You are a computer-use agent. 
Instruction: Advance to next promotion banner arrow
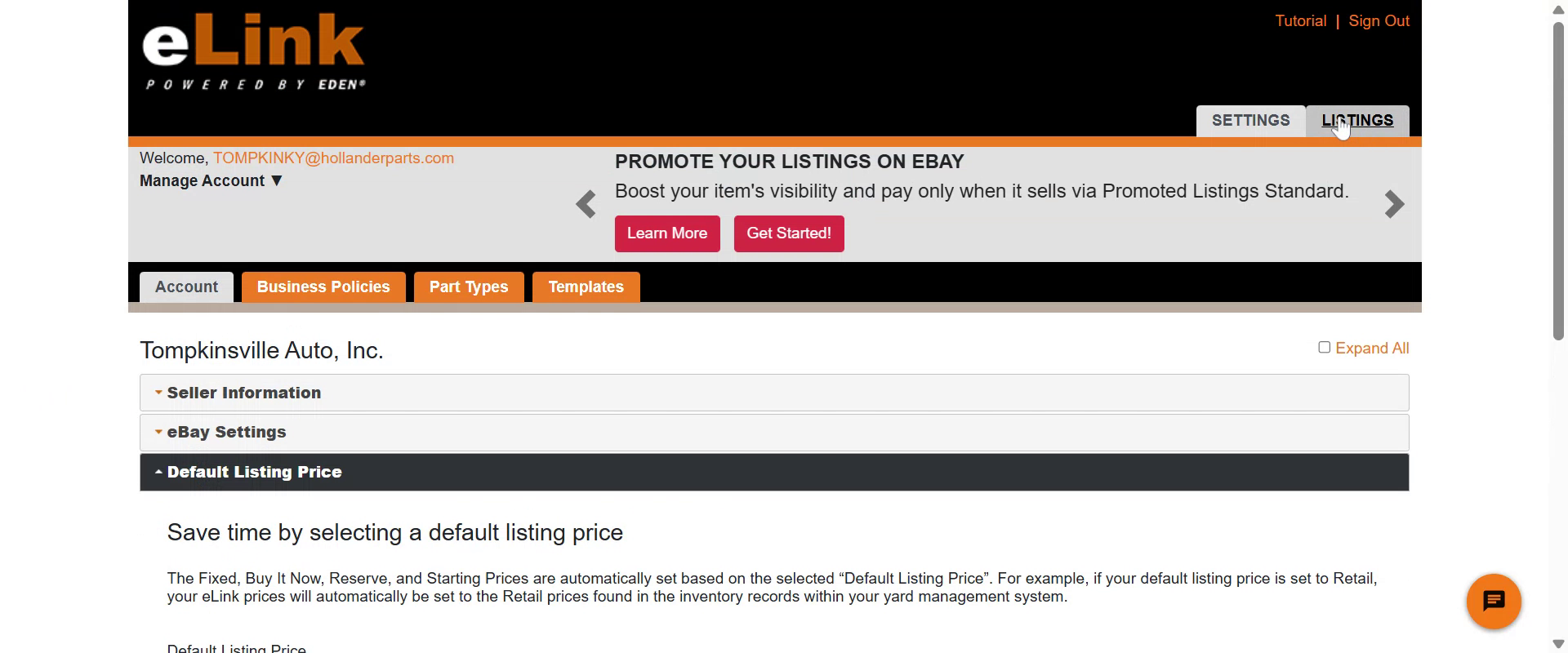pyautogui.click(x=1394, y=204)
